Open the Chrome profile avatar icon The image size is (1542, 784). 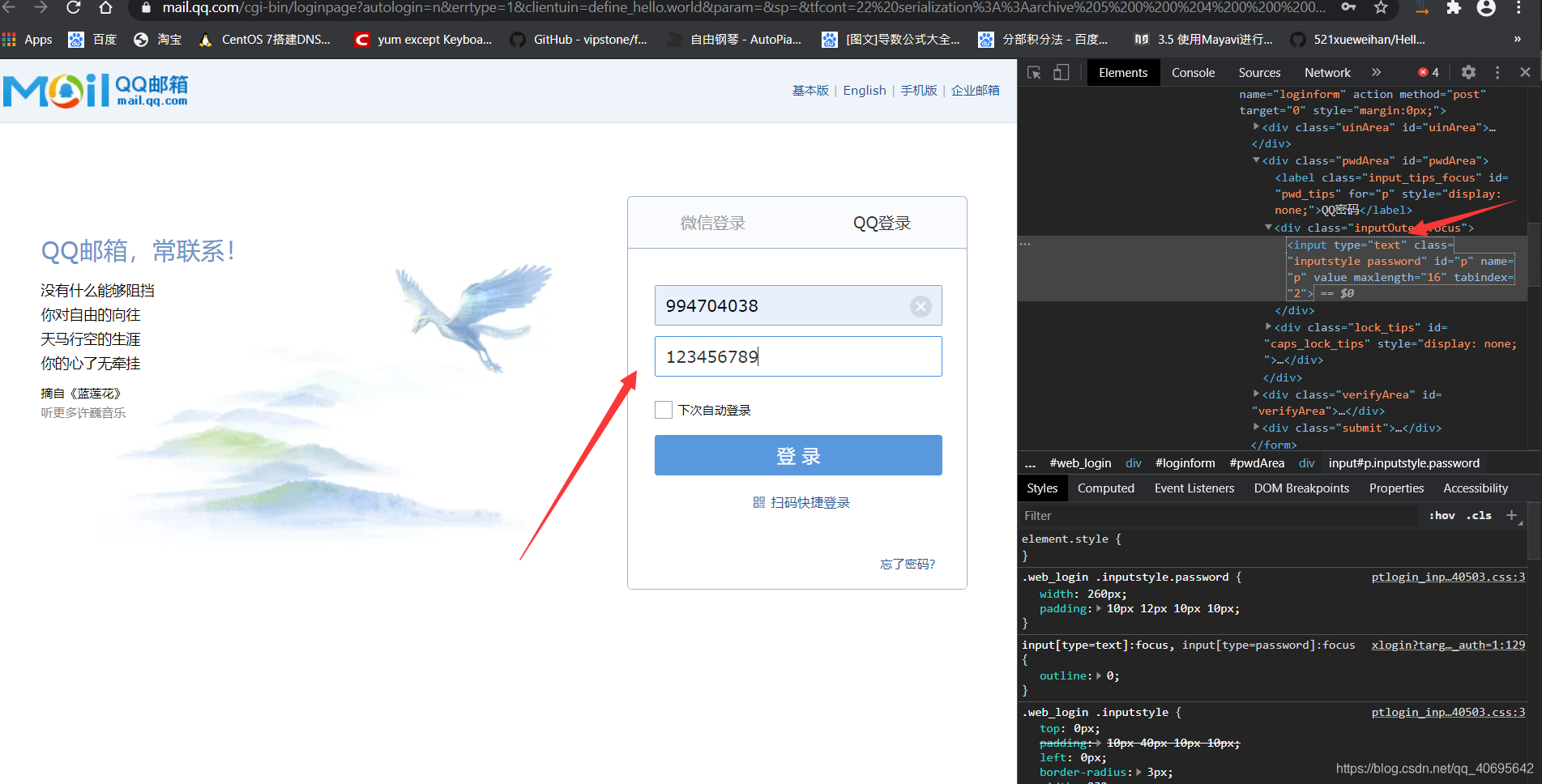click(1486, 8)
